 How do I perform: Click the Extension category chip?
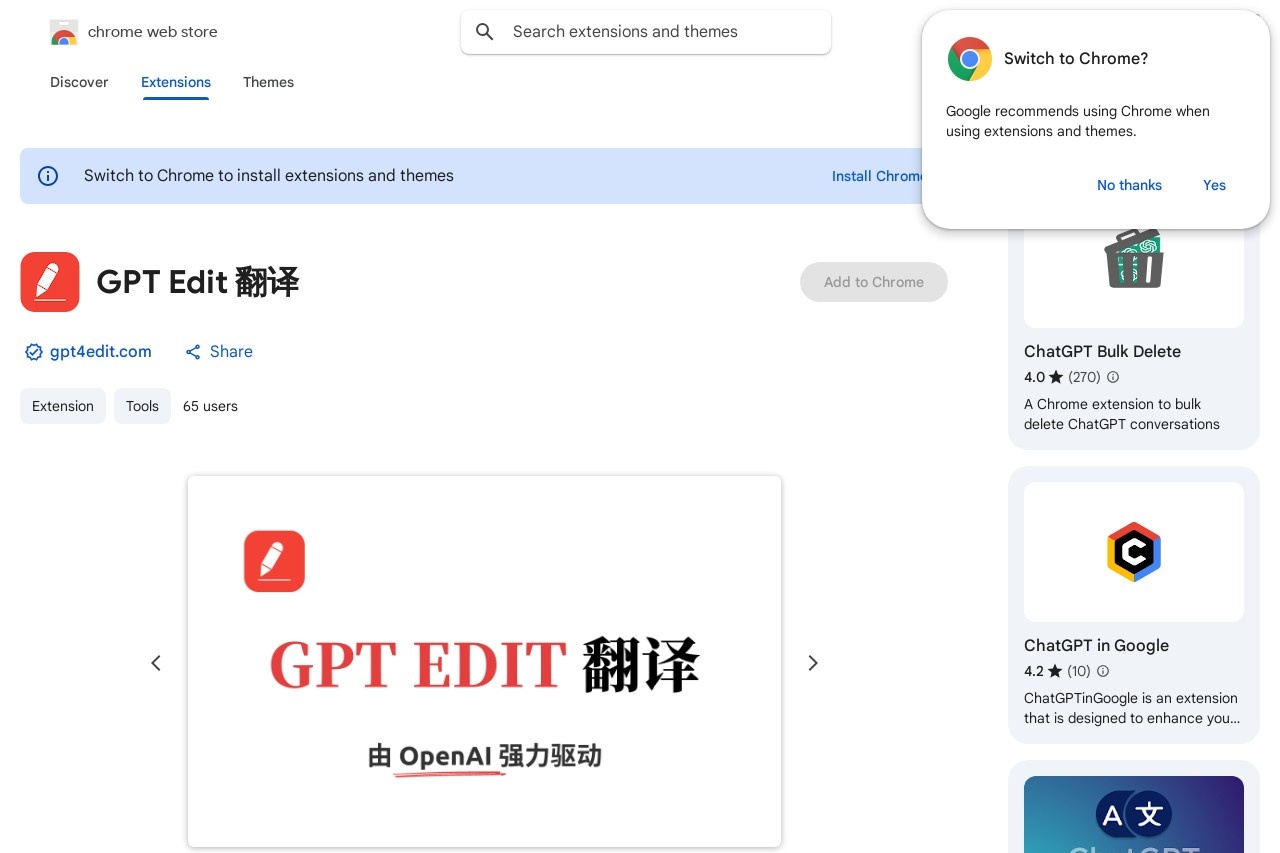(63, 406)
